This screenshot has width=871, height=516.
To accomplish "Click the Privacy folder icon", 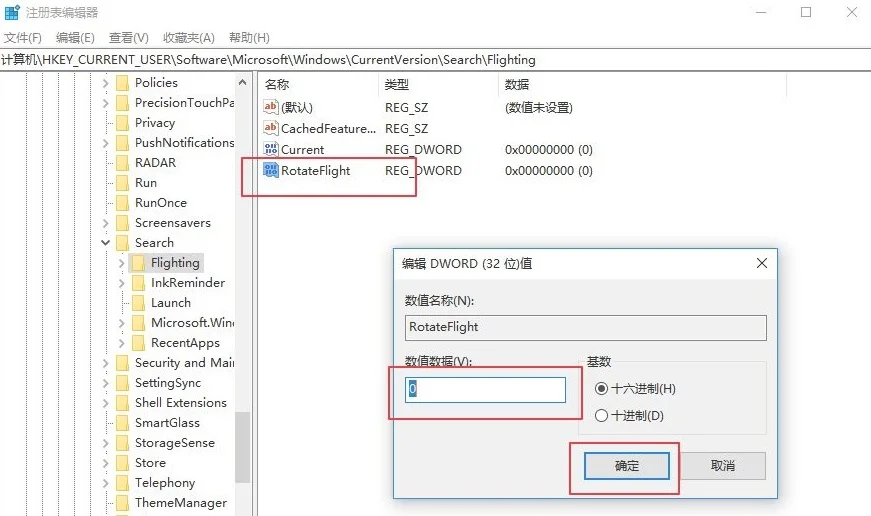I will click(123, 123).
